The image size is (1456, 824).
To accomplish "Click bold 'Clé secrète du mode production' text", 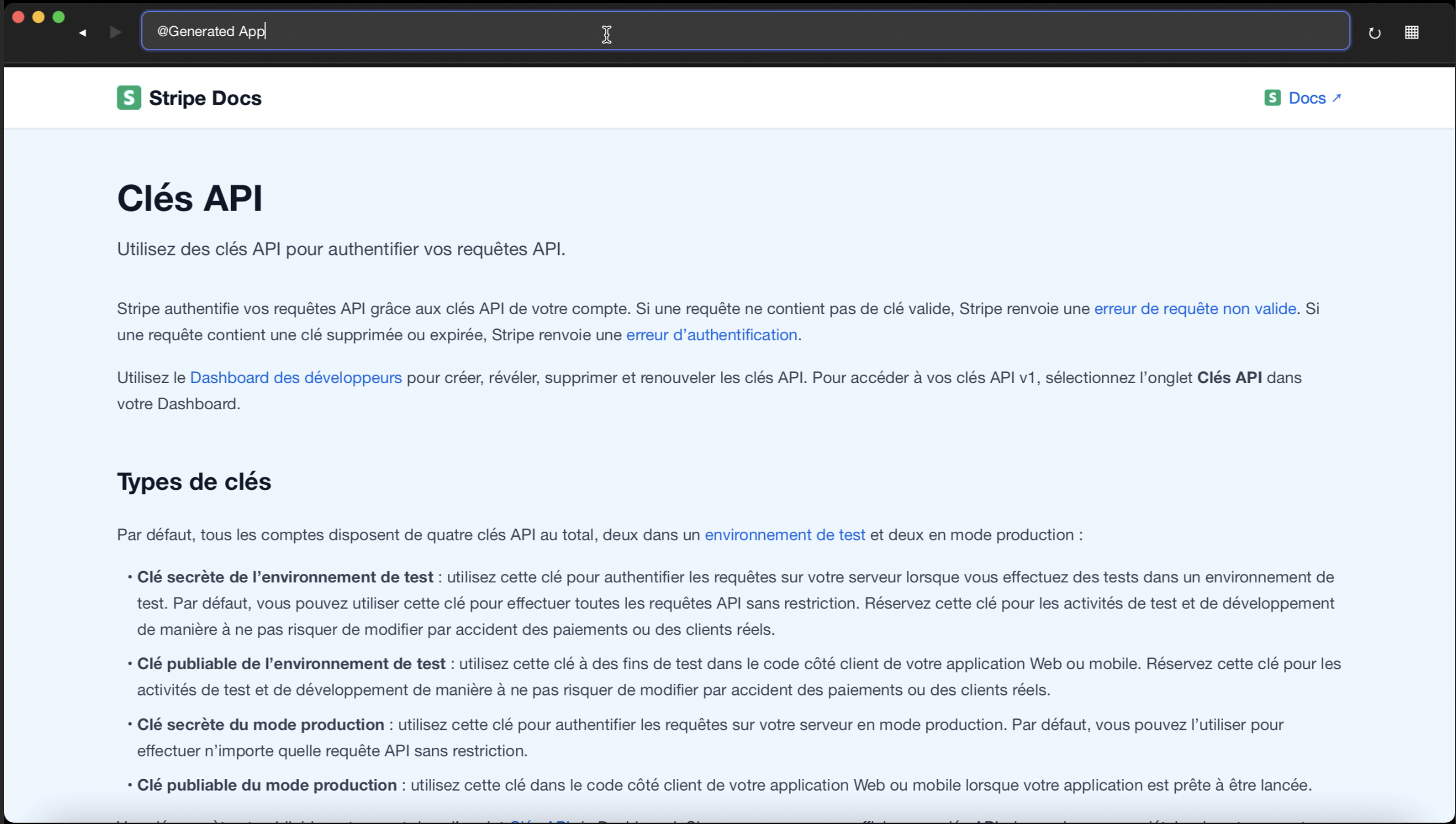I will pos(261,724).
